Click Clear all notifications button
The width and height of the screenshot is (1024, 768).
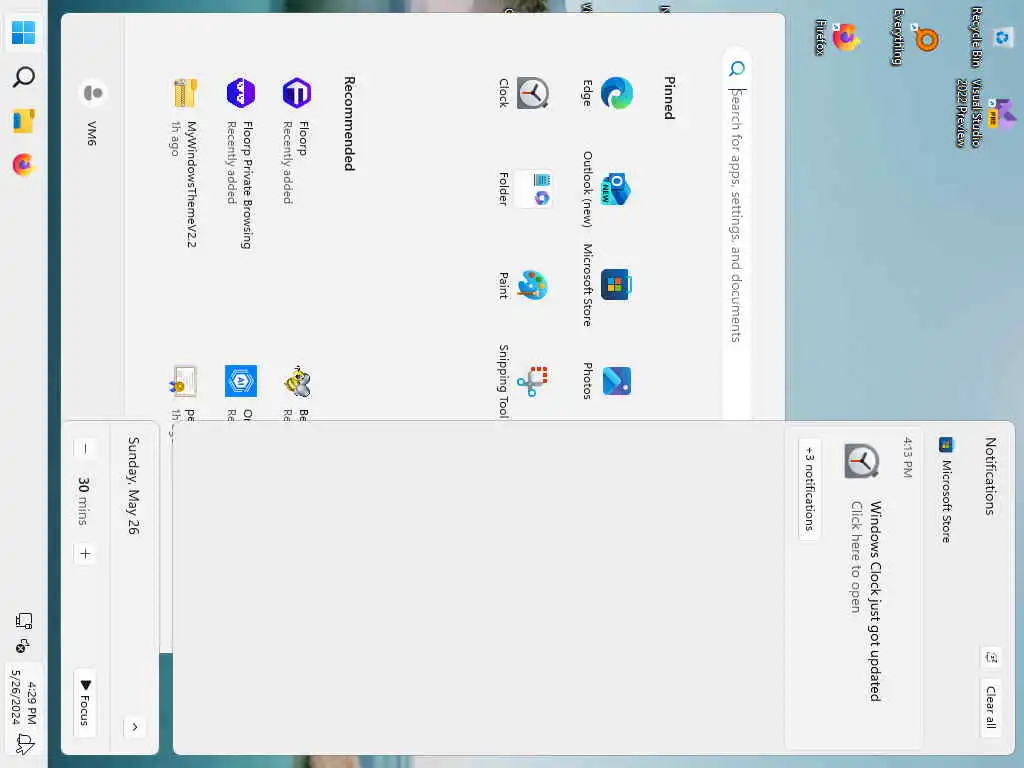991,707
